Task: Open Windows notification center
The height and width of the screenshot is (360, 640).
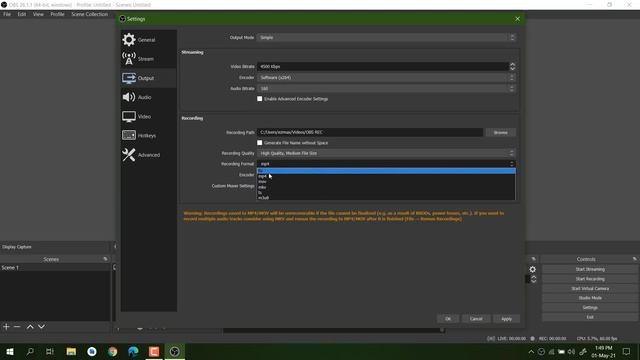Action: tap(627, 351)
